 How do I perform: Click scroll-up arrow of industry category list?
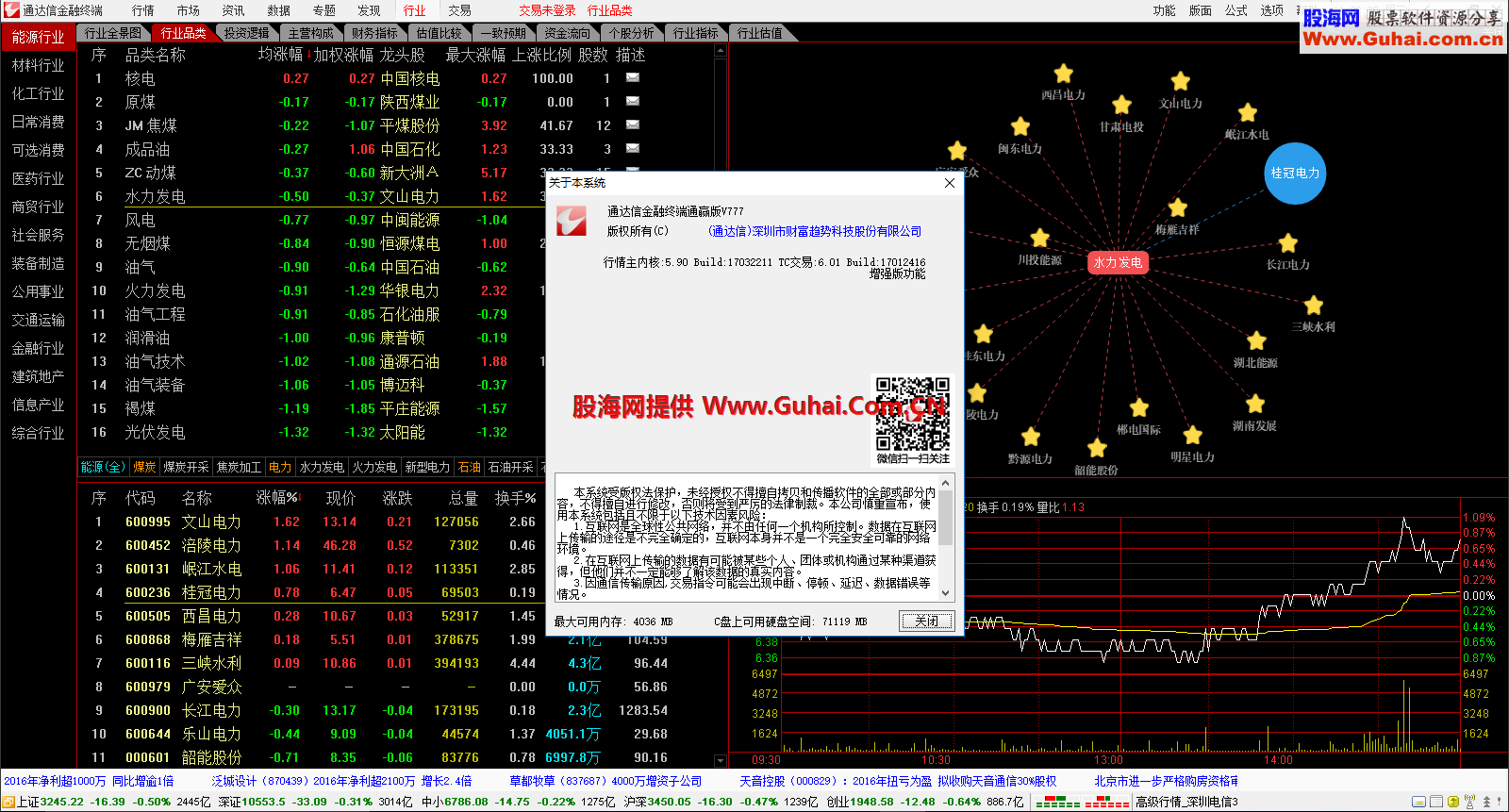click(721, 52)
